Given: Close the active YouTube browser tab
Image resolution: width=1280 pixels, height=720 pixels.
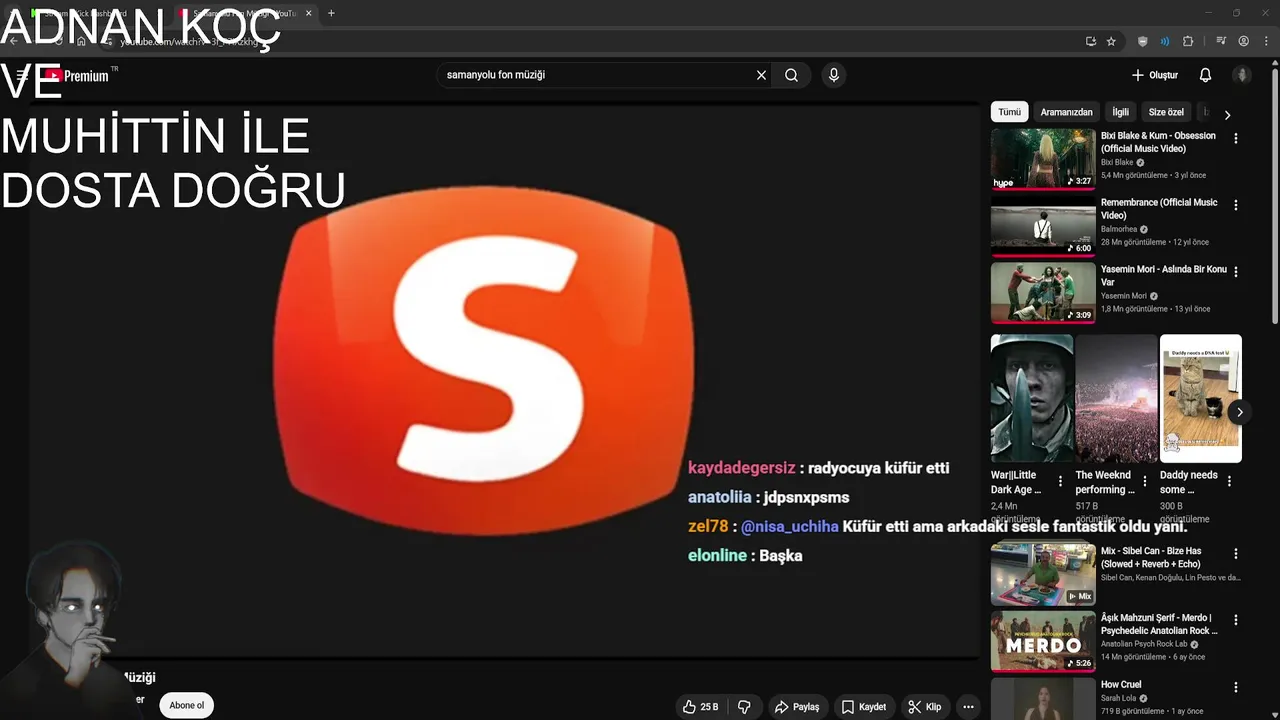Looking at the screenshot, I should click(309, 13).
